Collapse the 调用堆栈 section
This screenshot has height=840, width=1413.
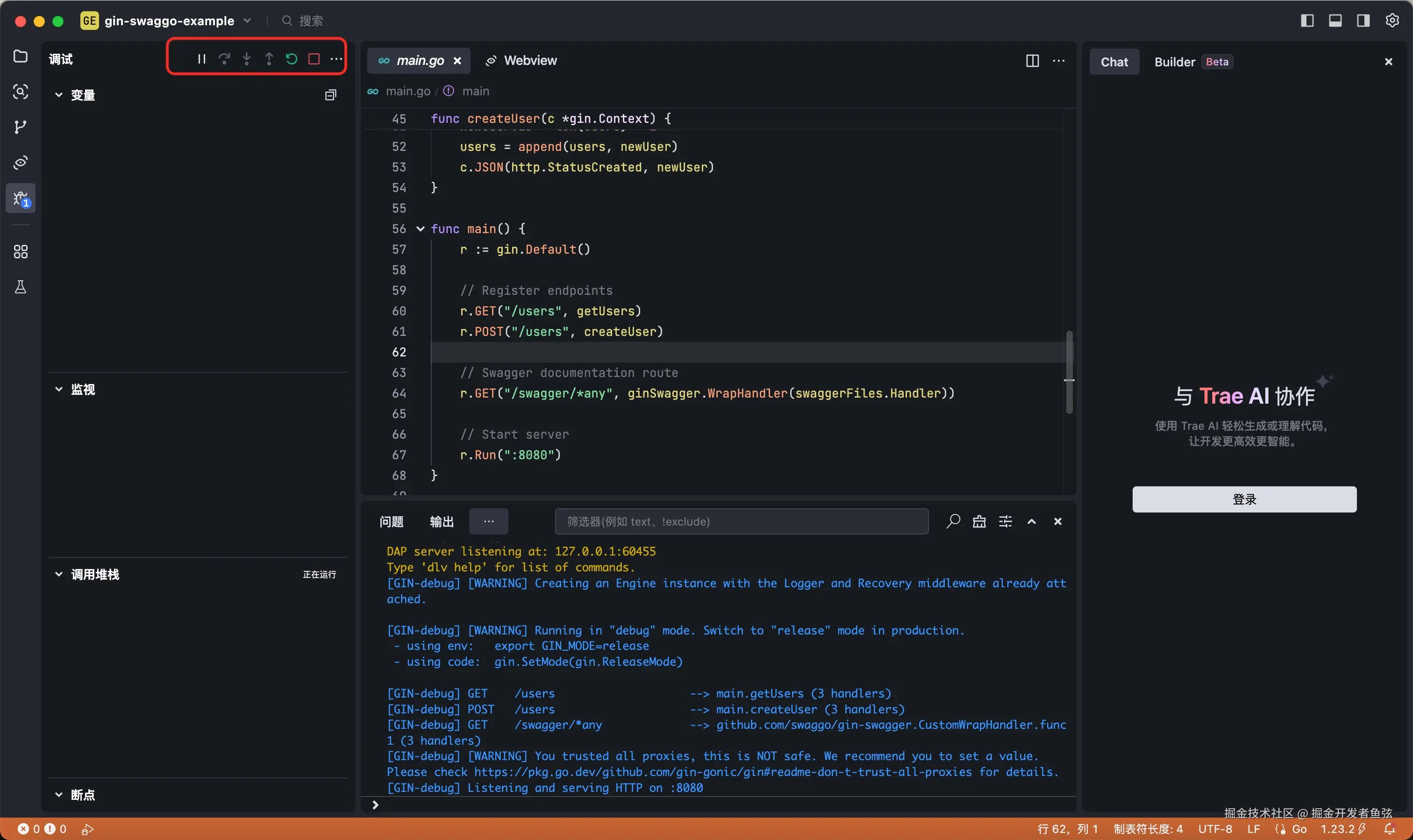(59, 575)
